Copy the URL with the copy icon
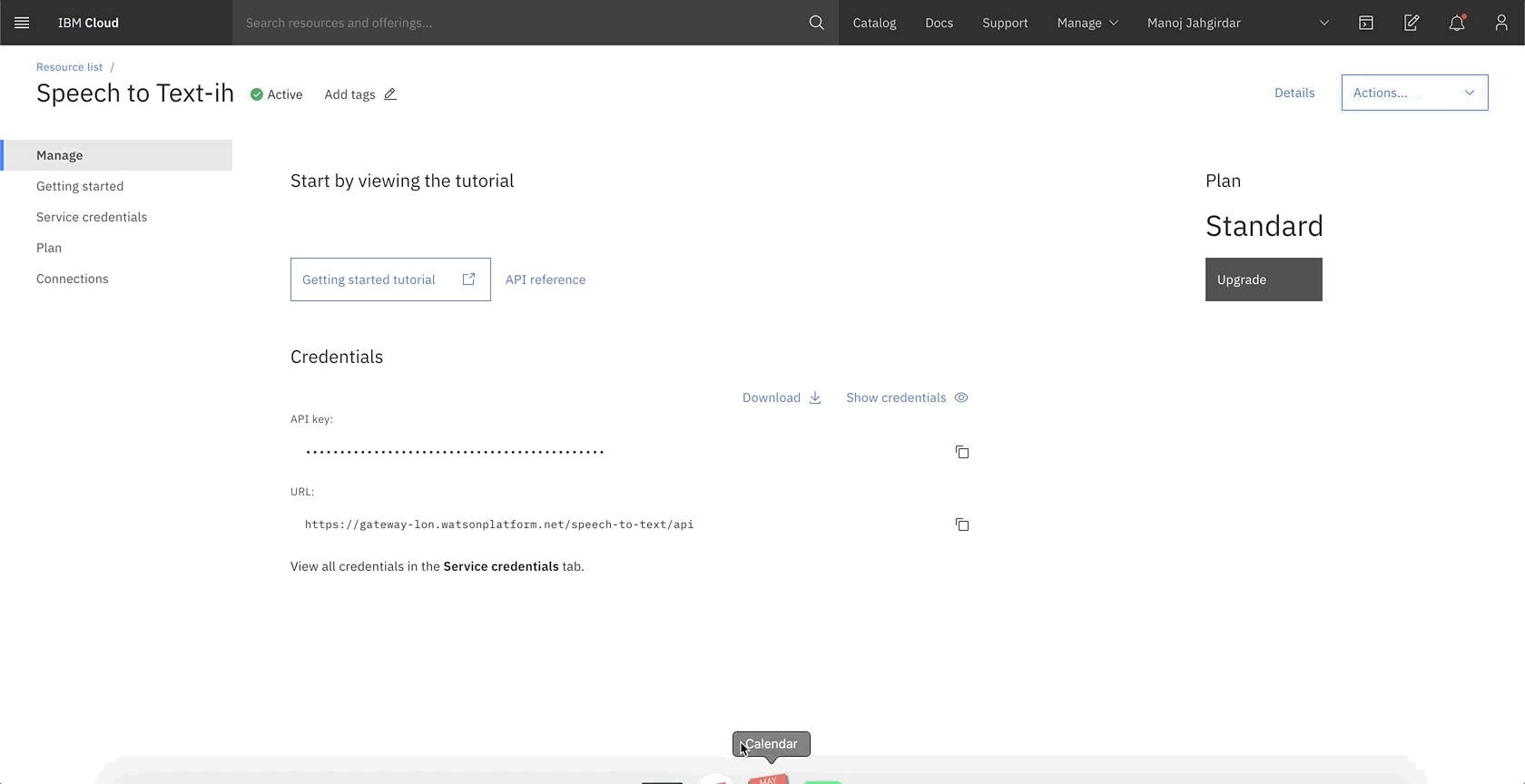This screenshot has height=784, width=1525. 961,524
